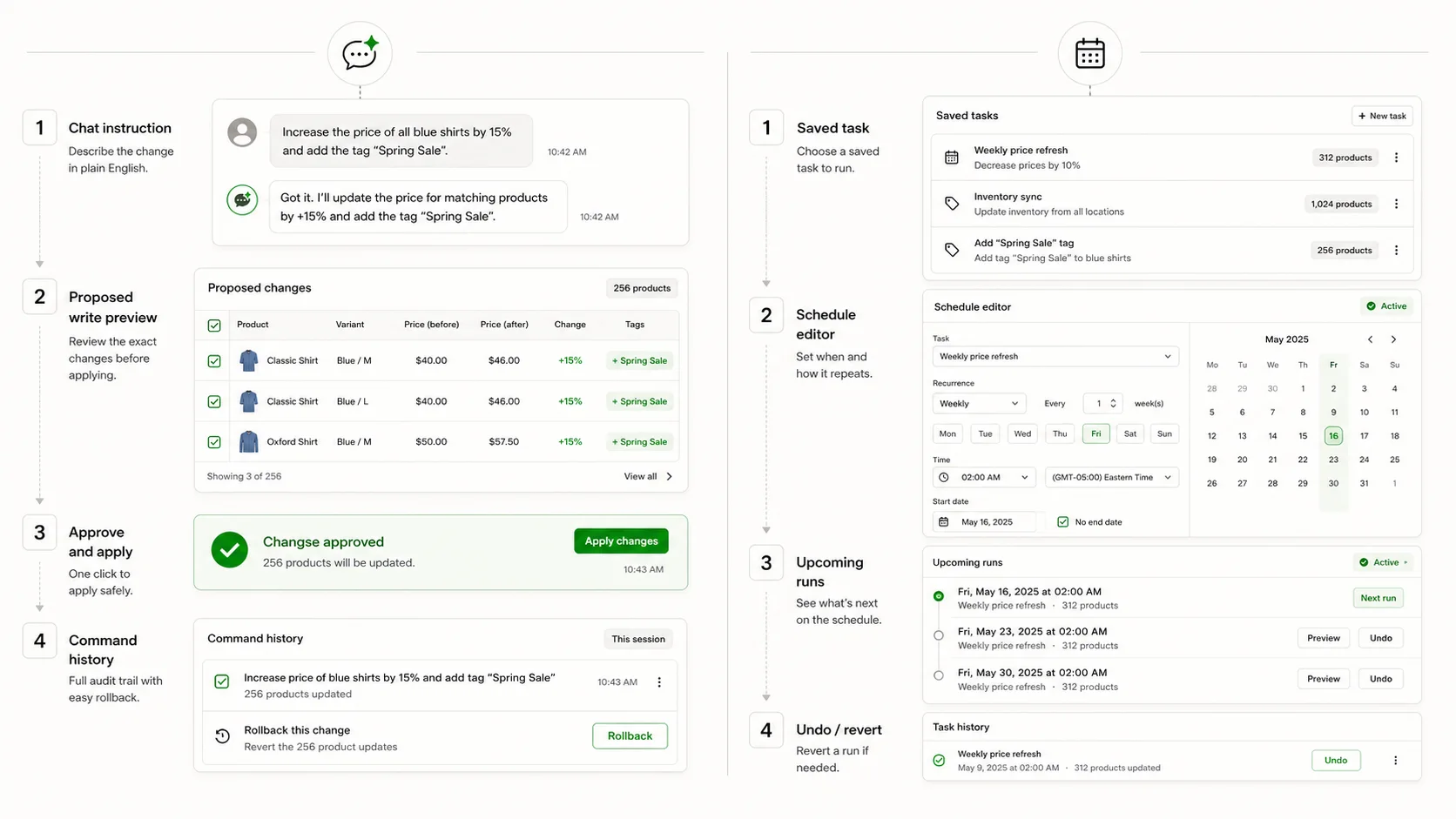Image resolution: width=1456 pixels, height=819 pixels.
Task: Open task history entry options menu
Action: pyautogui.click(x=1395, y=760)
